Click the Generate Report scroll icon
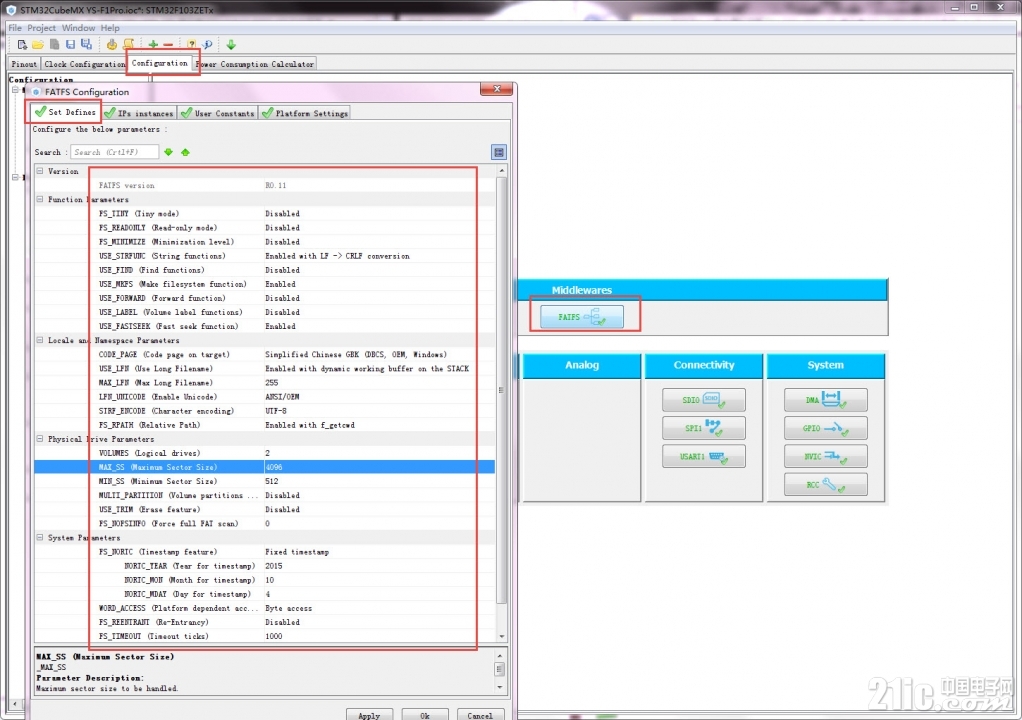The height and width of the screenshot is (720, 1022). 128,44
